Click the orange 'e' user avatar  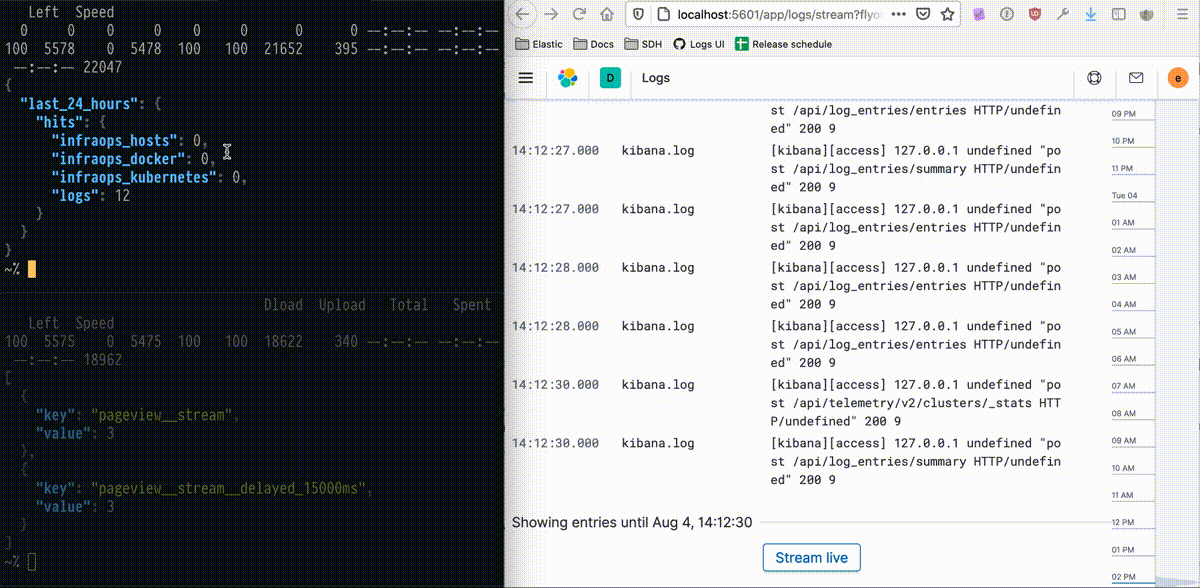click(x=1178, y=77)
